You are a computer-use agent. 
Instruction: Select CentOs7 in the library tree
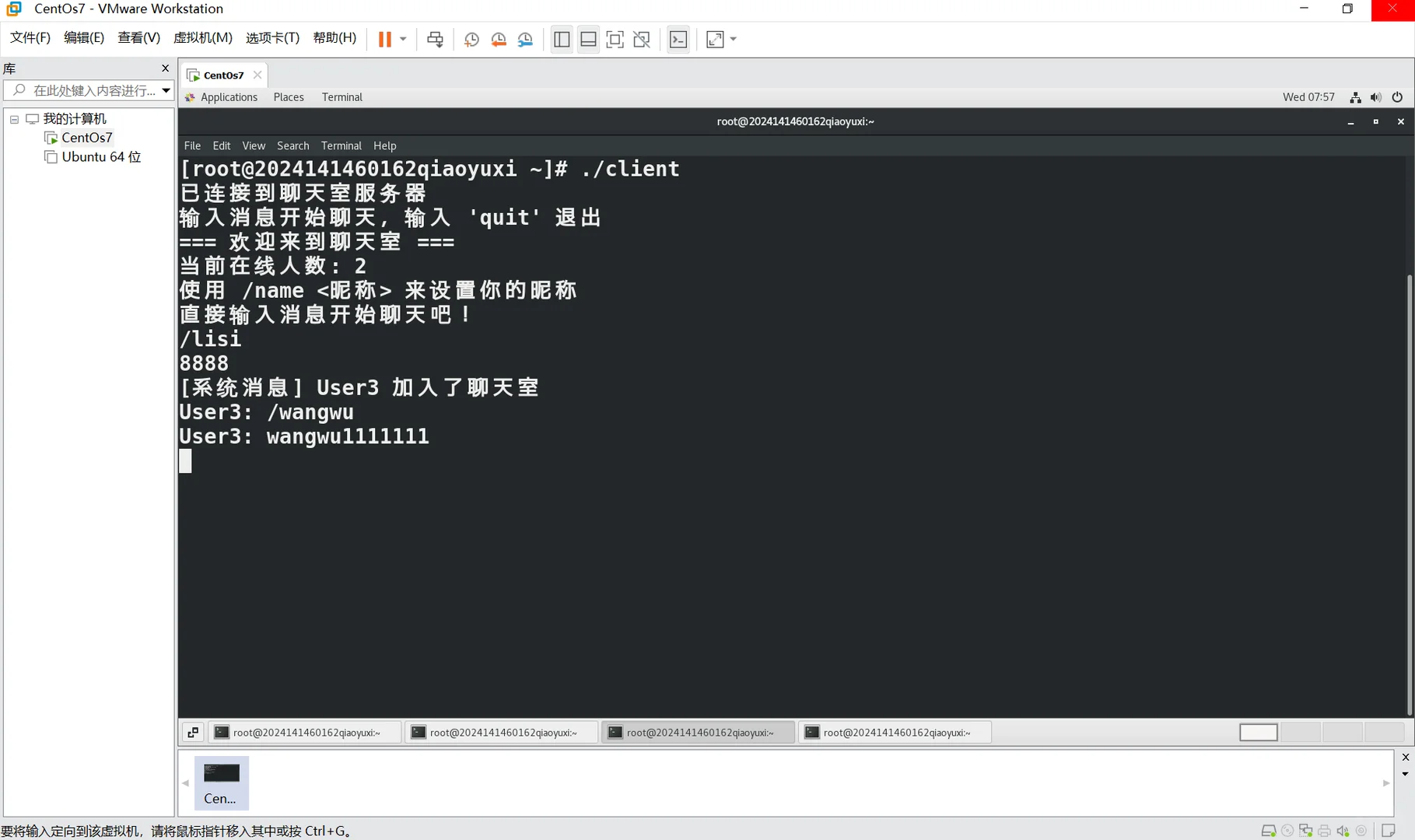coord(87,138)
